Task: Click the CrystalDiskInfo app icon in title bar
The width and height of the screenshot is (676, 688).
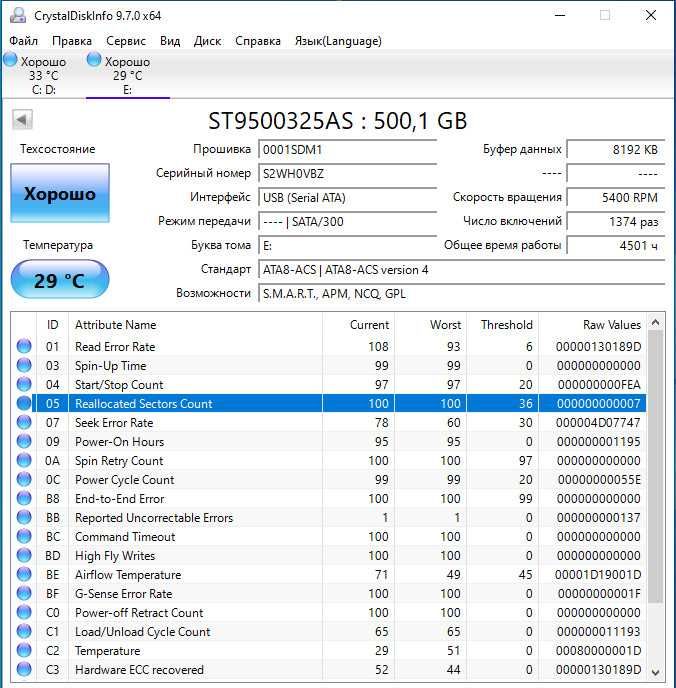Action: [18, 15]
